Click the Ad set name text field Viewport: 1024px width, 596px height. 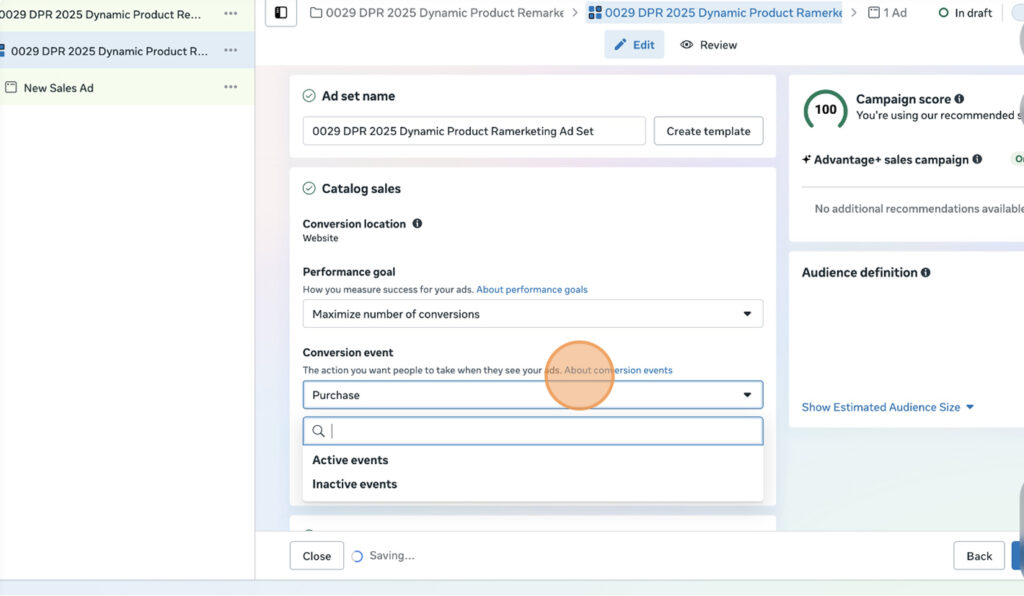474,131
